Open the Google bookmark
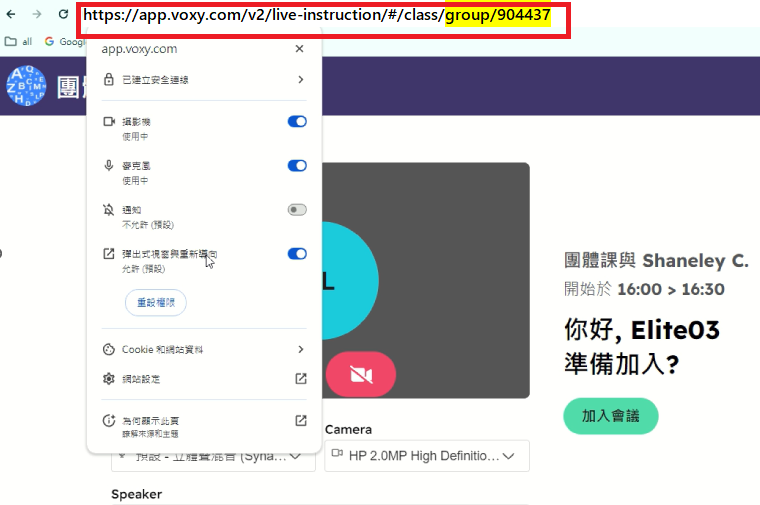The image size is (760, 505). 65,42
